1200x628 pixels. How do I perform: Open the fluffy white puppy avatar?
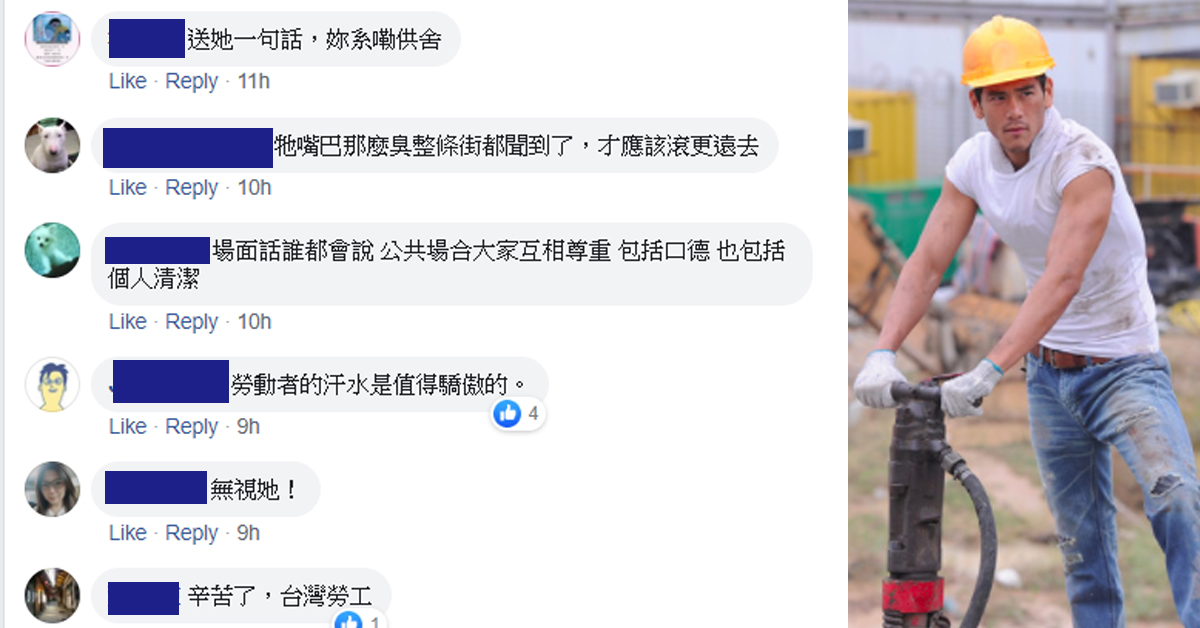point(52,250)
